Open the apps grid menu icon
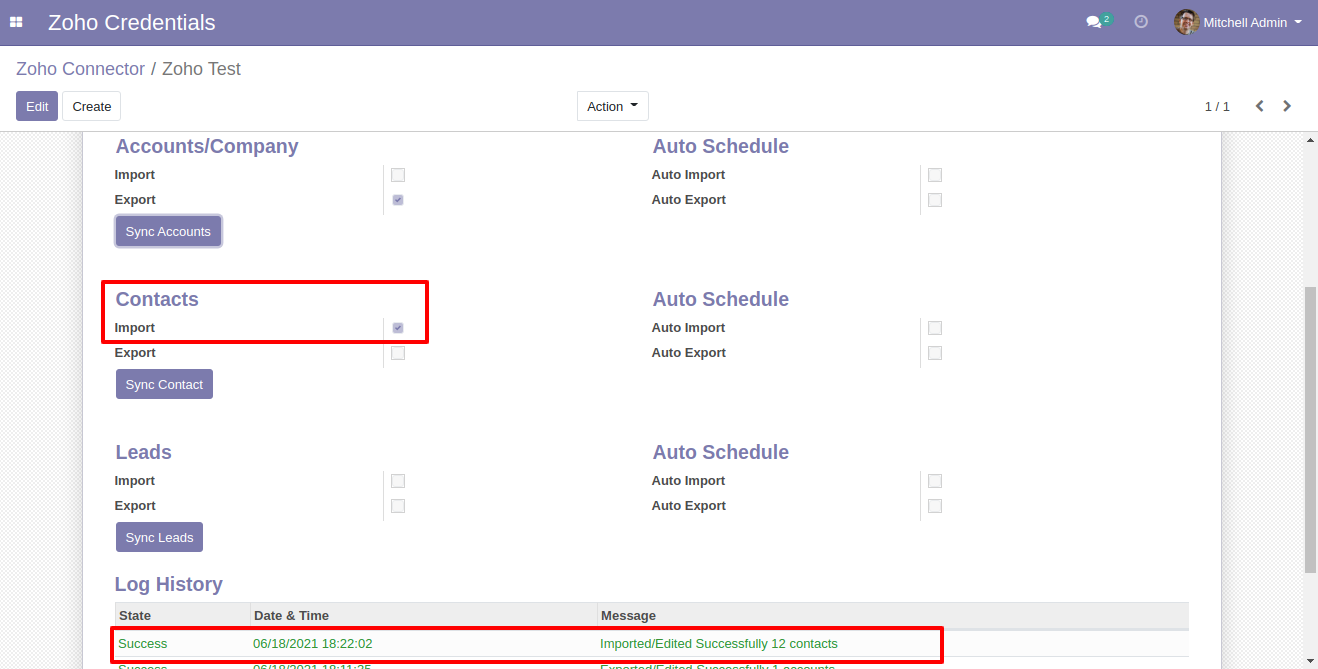The image size is (1318, 669). (x=16, y=22)
